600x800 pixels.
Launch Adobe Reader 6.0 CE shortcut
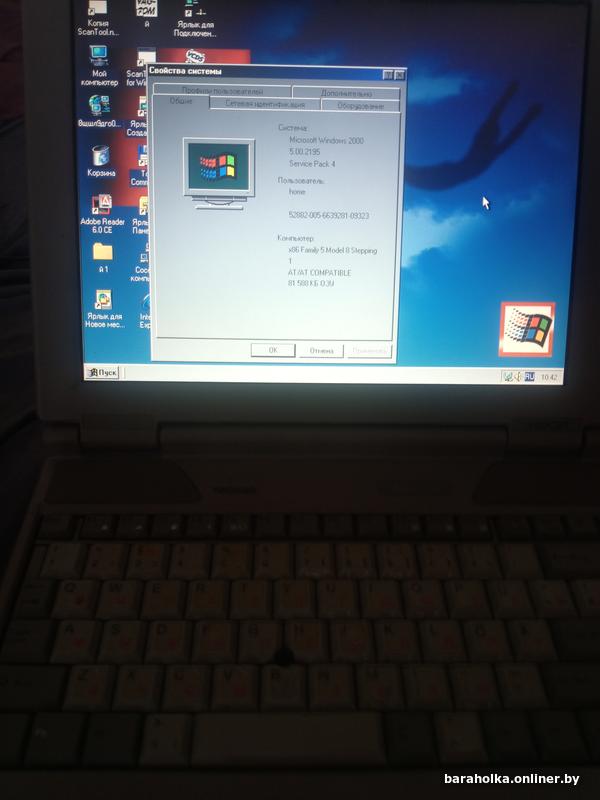[x=102, y=214]
